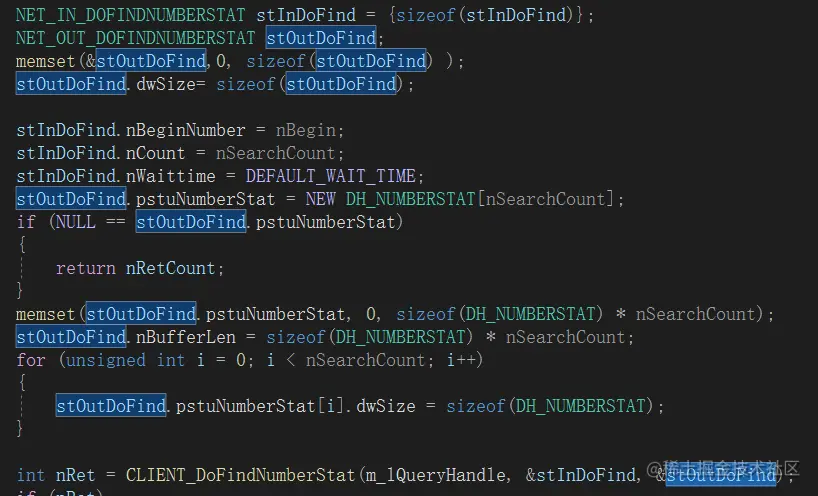Screen dimensions: 818x496
Task: Click the NEW keyword before DH_NUMBERSTAT
Action: [x=320, y=199]
